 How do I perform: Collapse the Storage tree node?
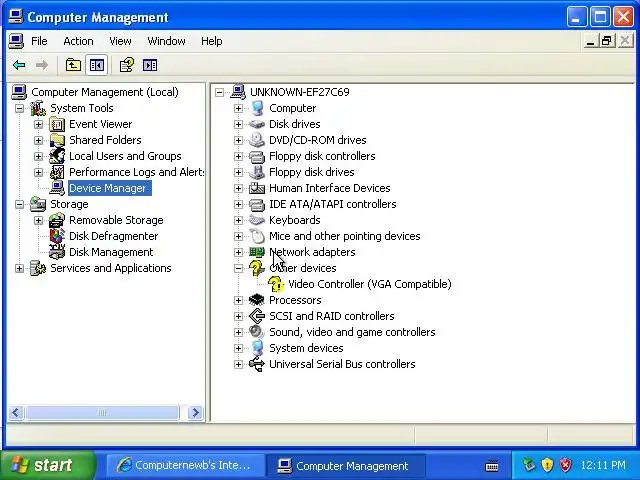coord(19,204)
